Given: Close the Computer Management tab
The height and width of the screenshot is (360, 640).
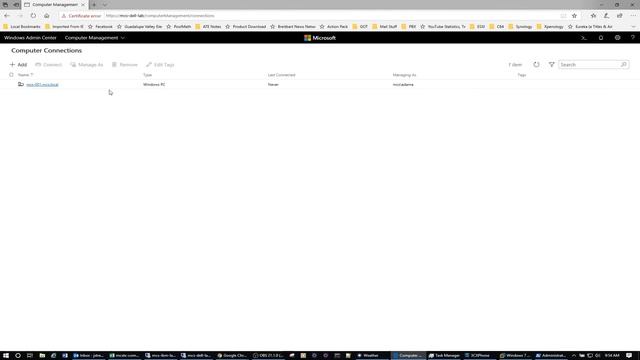Looking at the screenshot, I should point(83,4).
